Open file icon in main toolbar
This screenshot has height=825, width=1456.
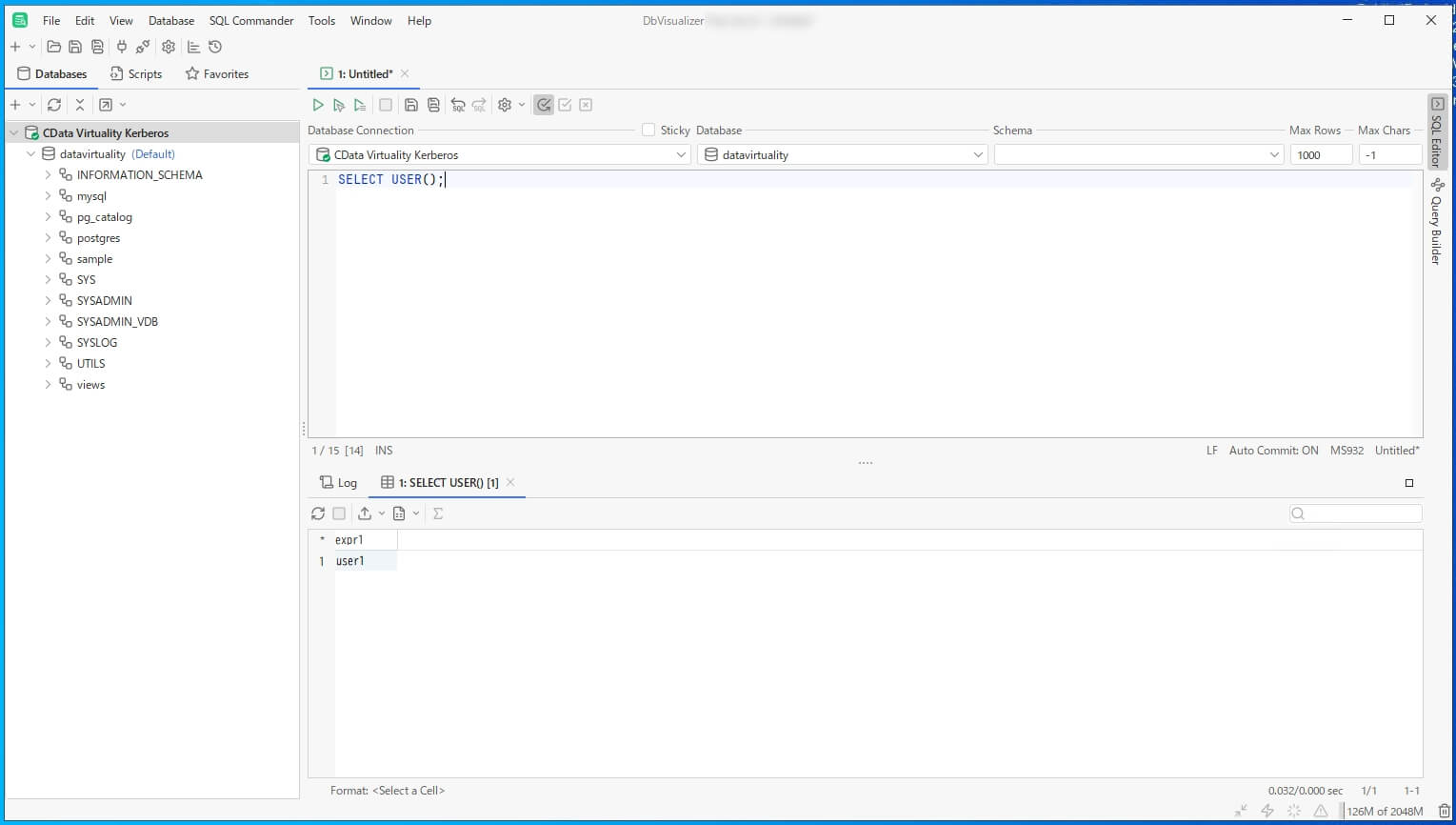pos(54,47)
